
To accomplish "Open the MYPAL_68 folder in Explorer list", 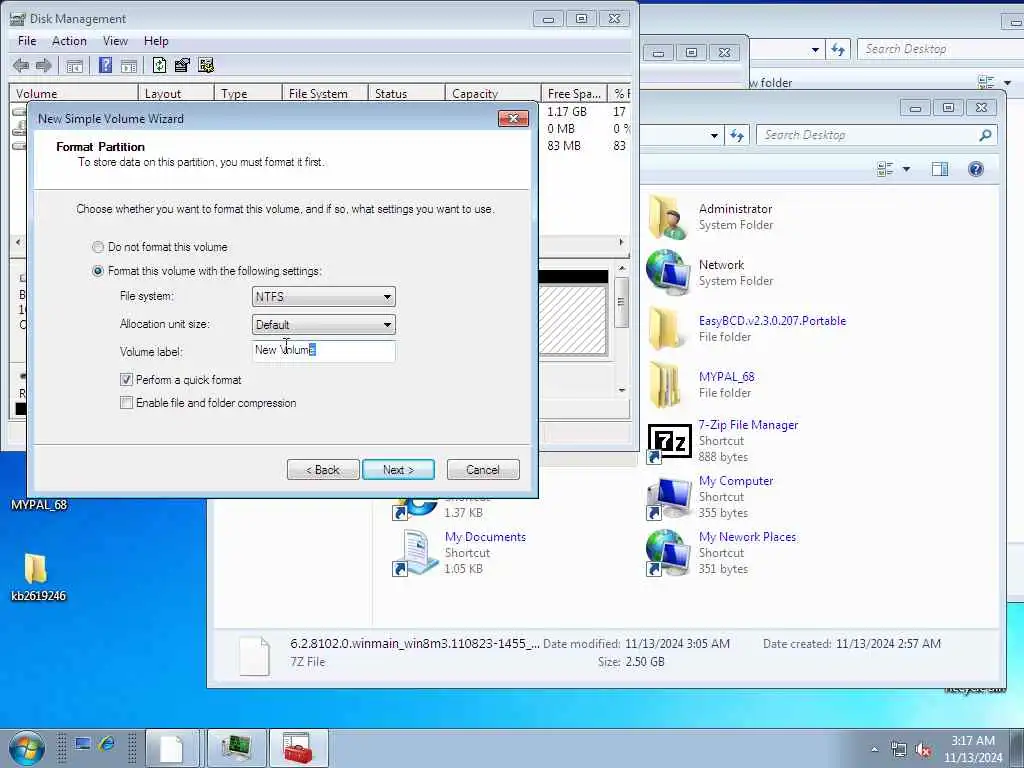I will click(x=667, y=385).
